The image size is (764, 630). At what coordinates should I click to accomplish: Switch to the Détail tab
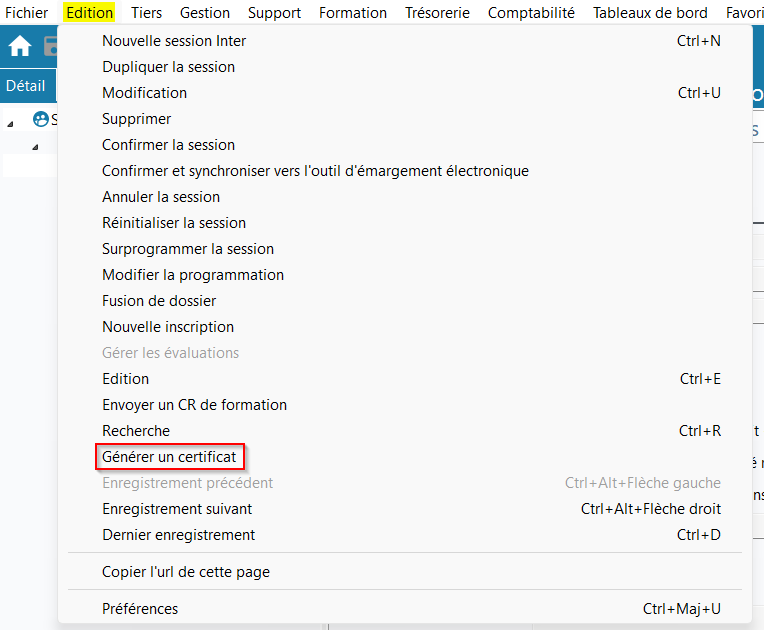(x=26, y=86)
